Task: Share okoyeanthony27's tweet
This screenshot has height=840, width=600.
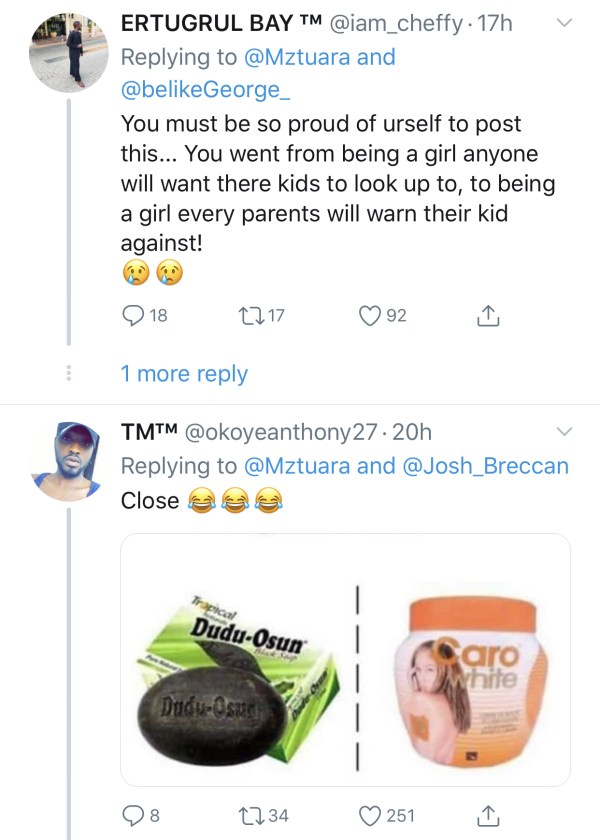Action: (487, 815)
